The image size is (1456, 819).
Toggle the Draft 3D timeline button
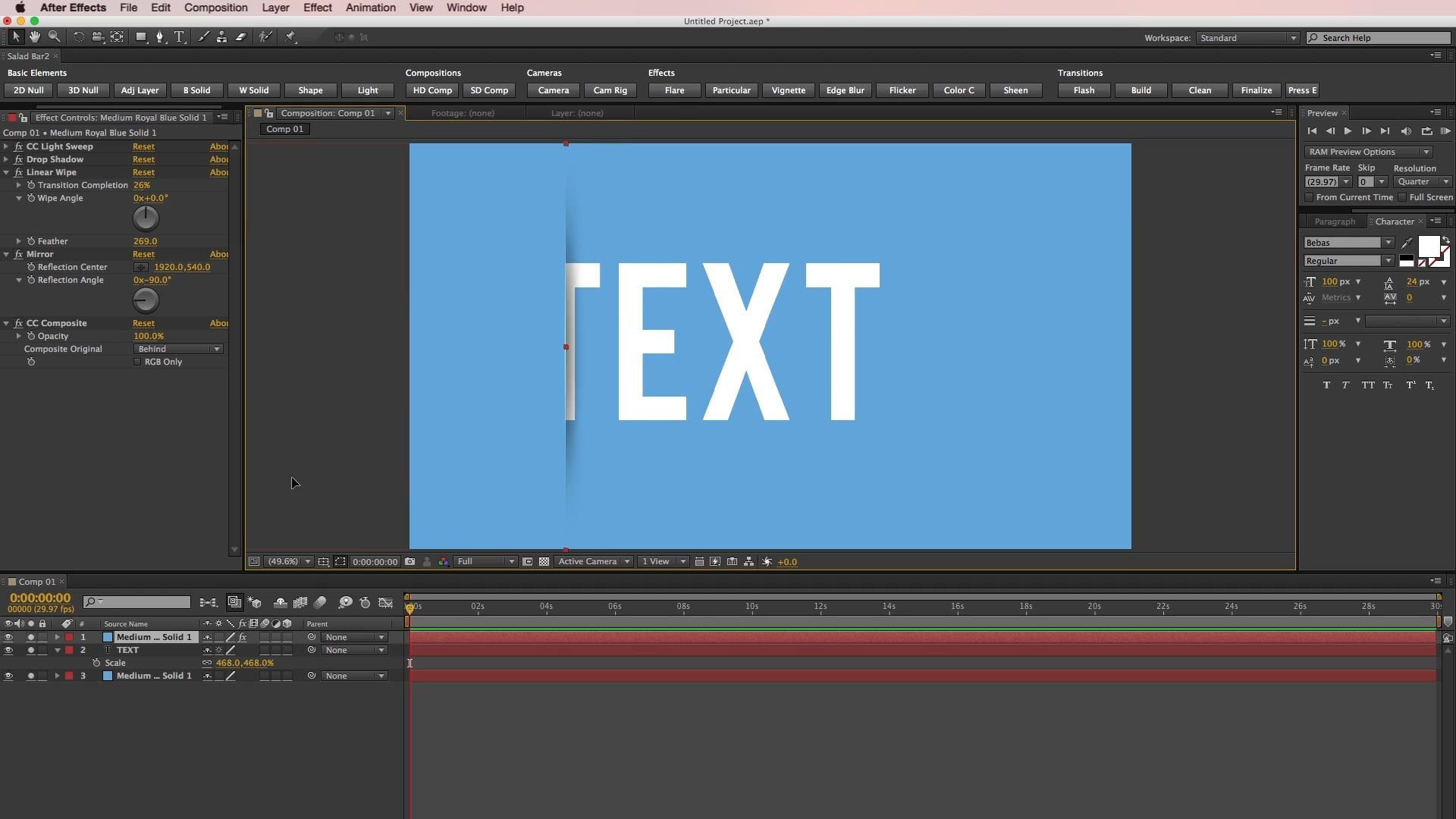(x=255, y=602)
